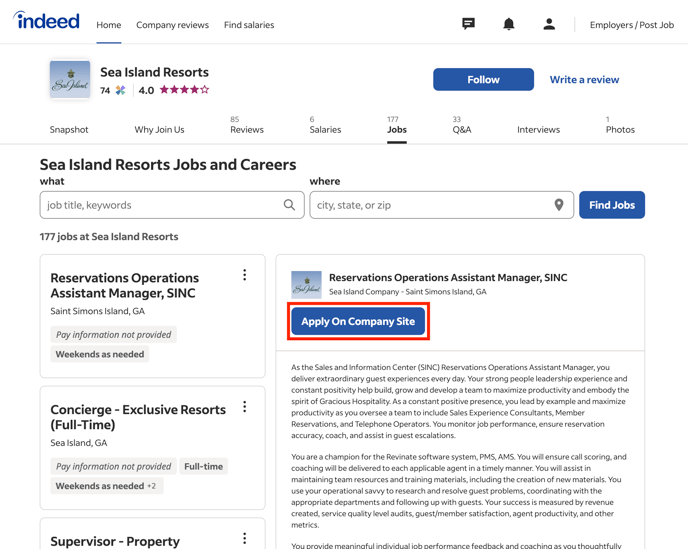The width and height of the screenshot is (688, 549).
Task: Switch to the Interviews tab
Action: (x=538, y=129)
